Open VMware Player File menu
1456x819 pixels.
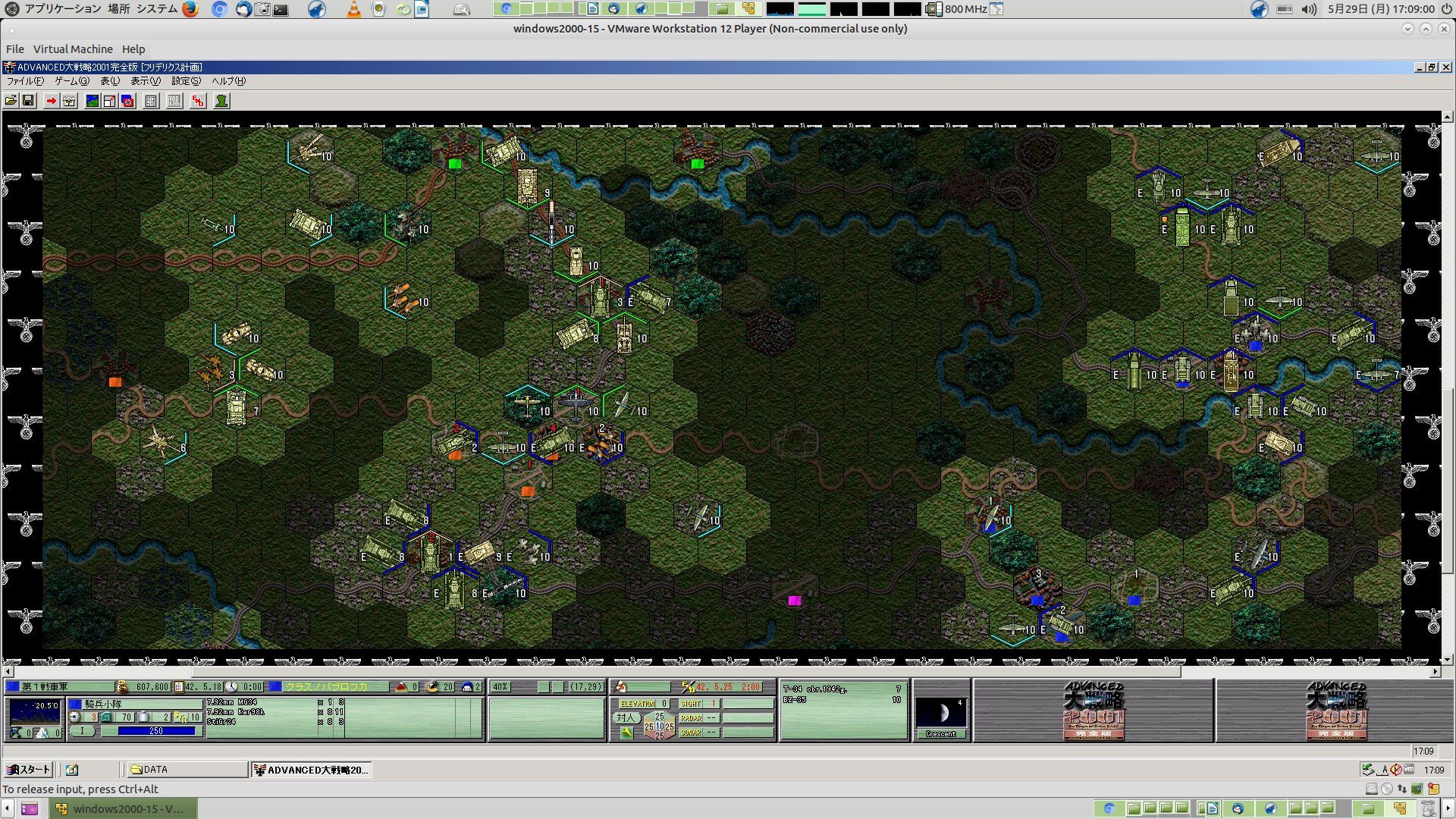pyautogui.click(x=15, y=49)
